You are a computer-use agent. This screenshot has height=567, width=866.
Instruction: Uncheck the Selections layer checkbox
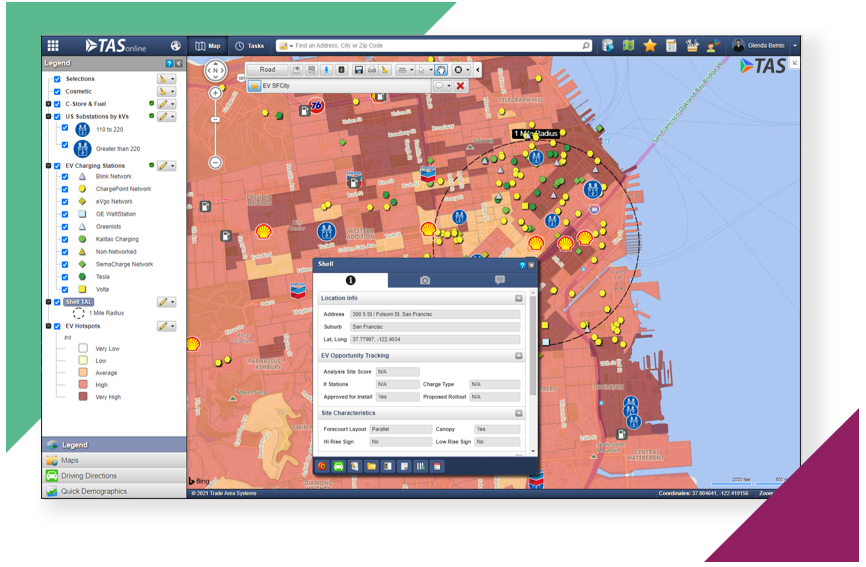(x=57, y=79)
